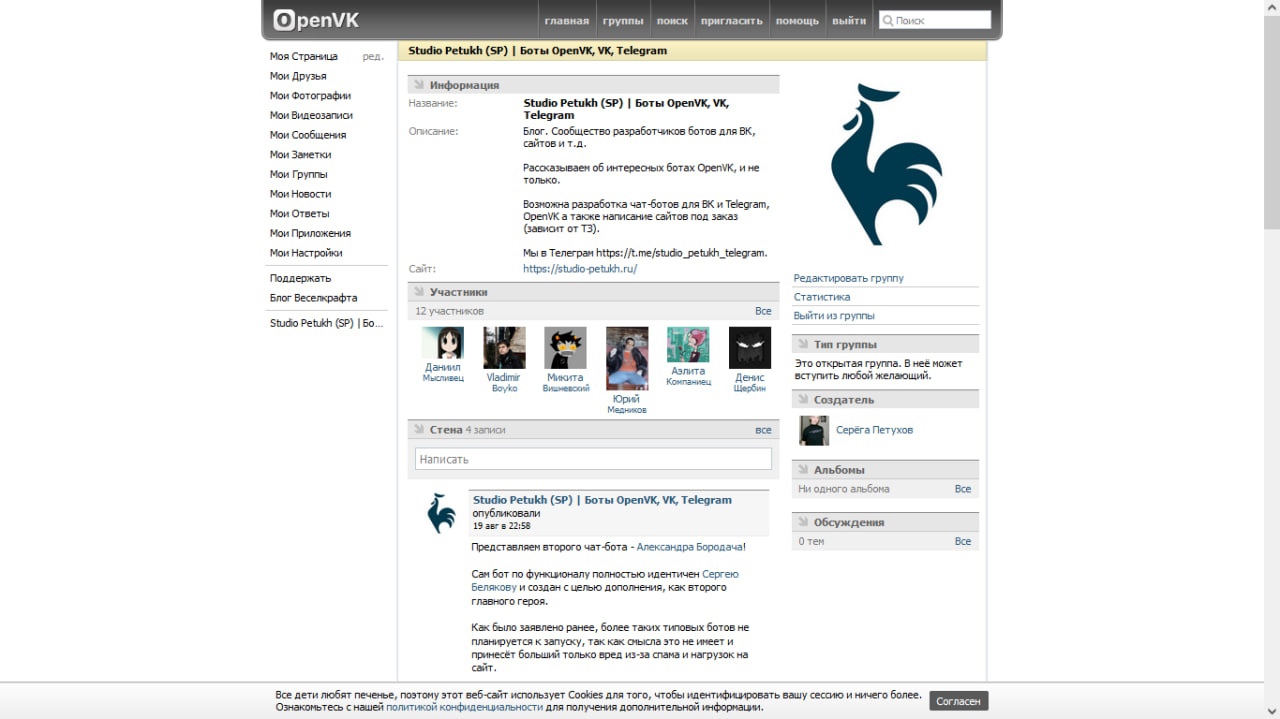Show all members via Все link
This screenshot has width=1280, height=719.
[763, 312]
